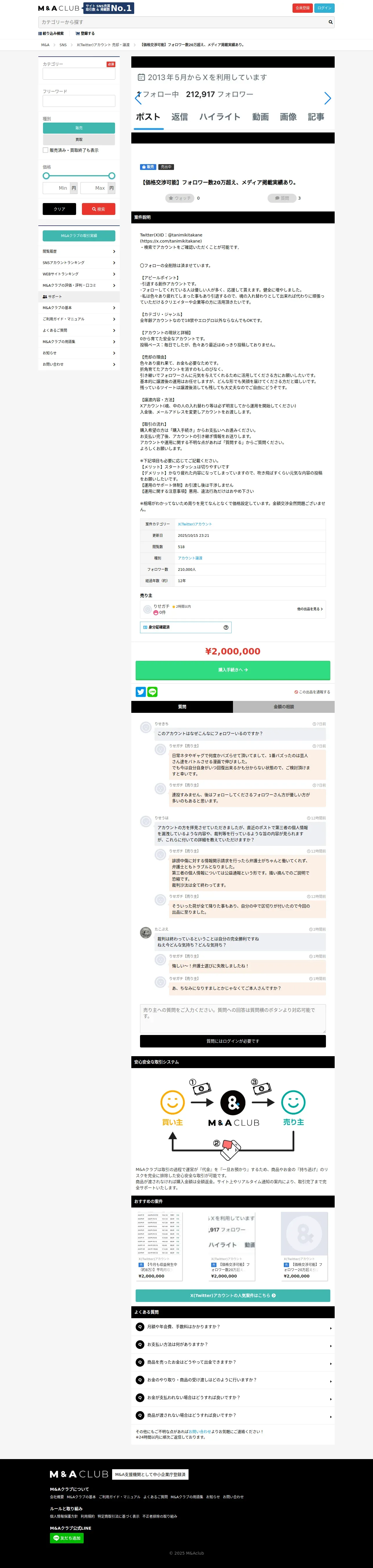373x1568 pixels.
Task: Expand the 閲覧履歴 sidebar item
Action: click(x=78, y=251)
